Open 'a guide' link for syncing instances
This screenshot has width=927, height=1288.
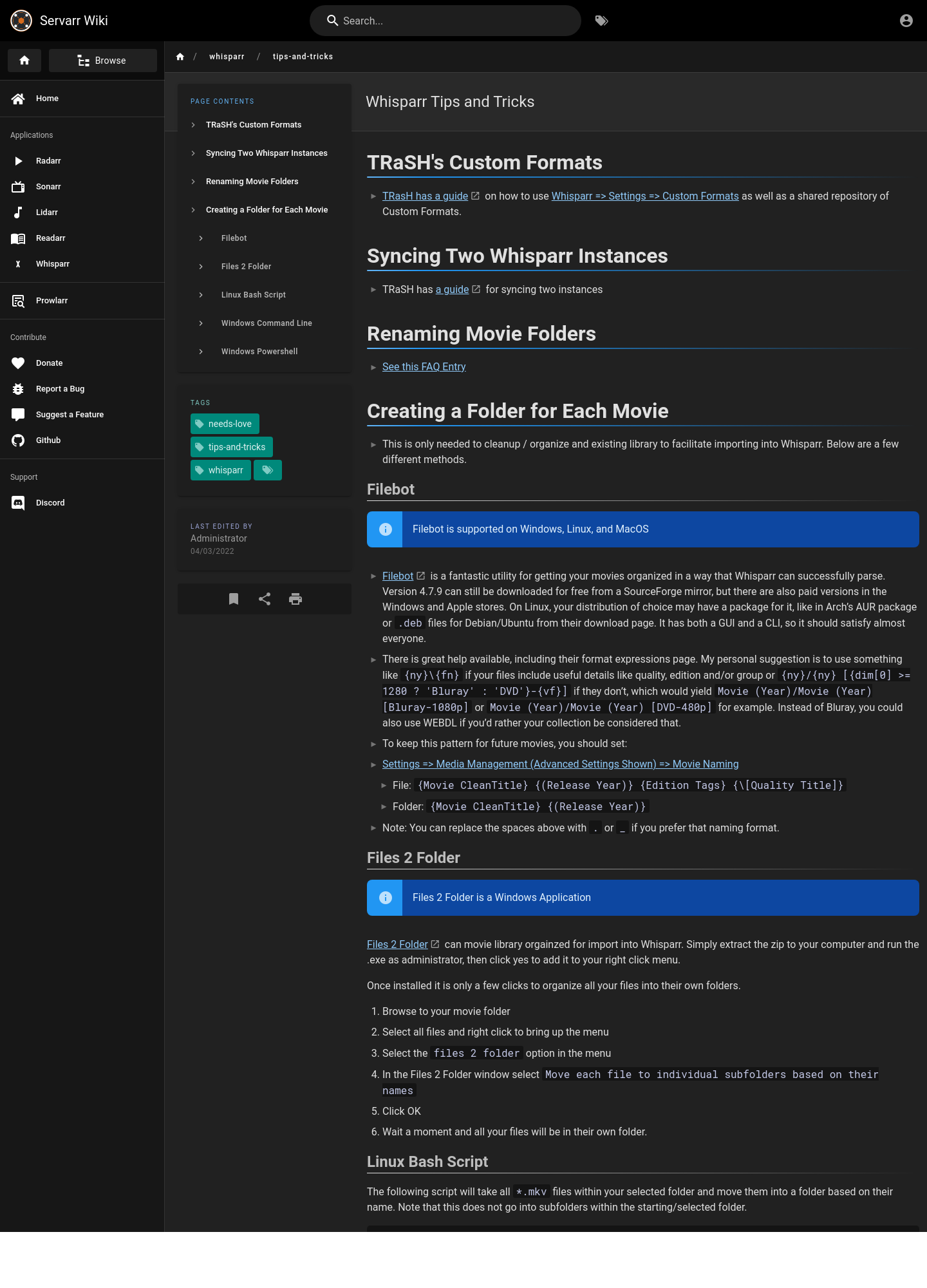[452, 290]
